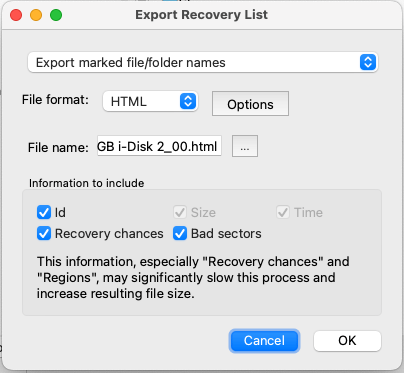Toggle the grayed-out Size checkbox
The width and height of the screenshot is (404, 373).
180,212
